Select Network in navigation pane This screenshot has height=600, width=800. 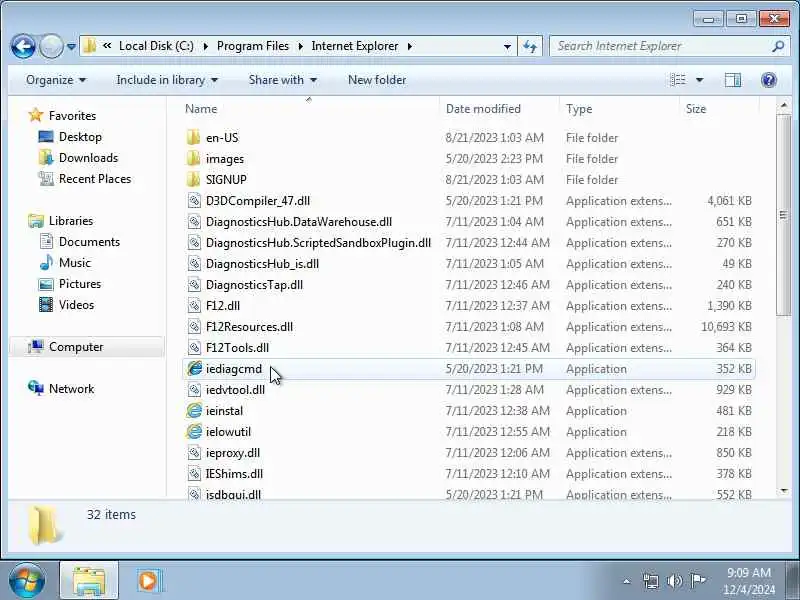point(71,388)
